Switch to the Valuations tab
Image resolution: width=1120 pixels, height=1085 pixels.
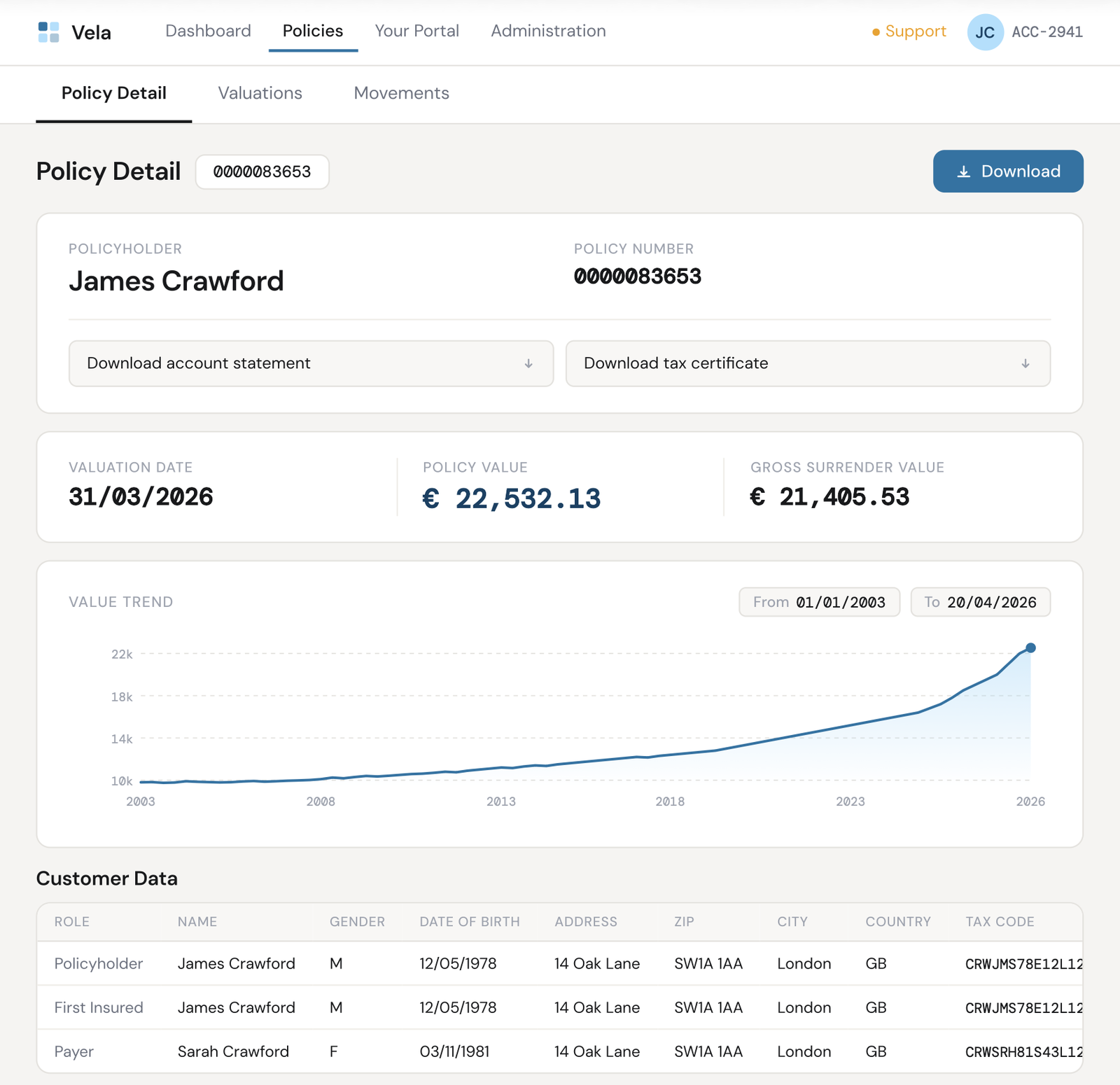(x=260, y=93)
